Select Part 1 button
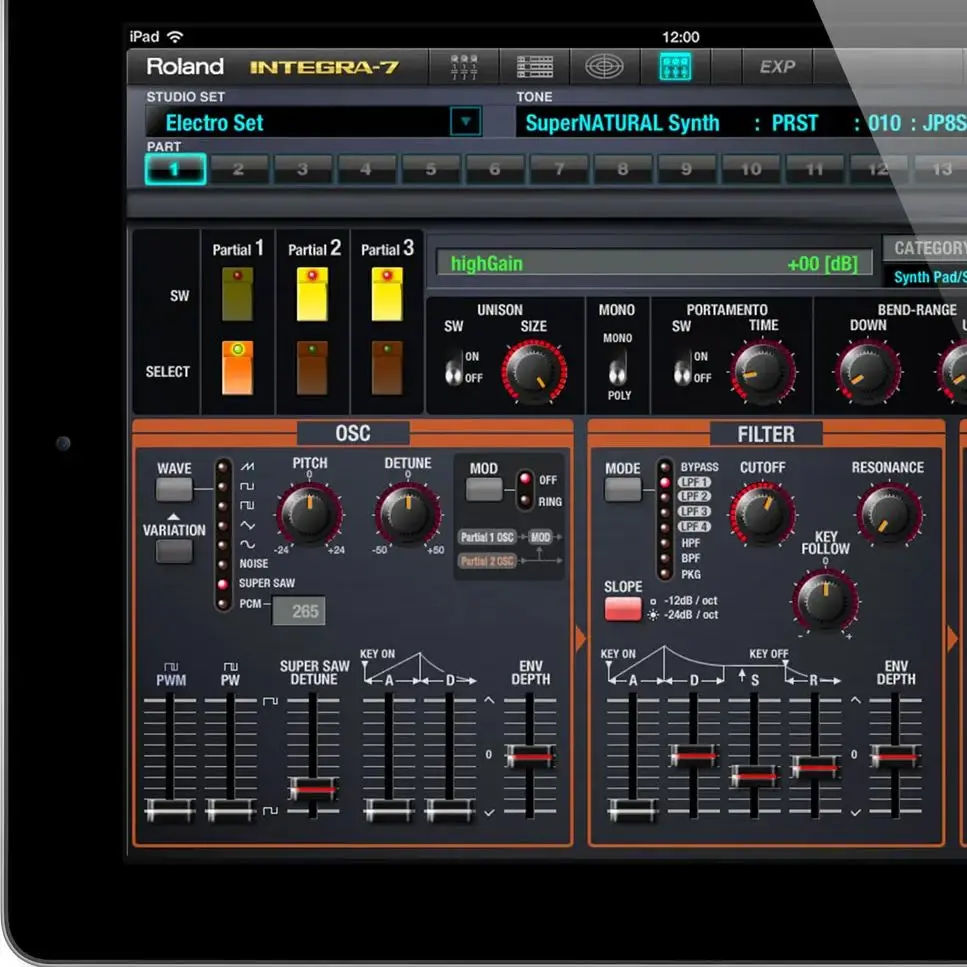Image resolution: width=967 pixels, height=967 pixels. coord(176,169)
